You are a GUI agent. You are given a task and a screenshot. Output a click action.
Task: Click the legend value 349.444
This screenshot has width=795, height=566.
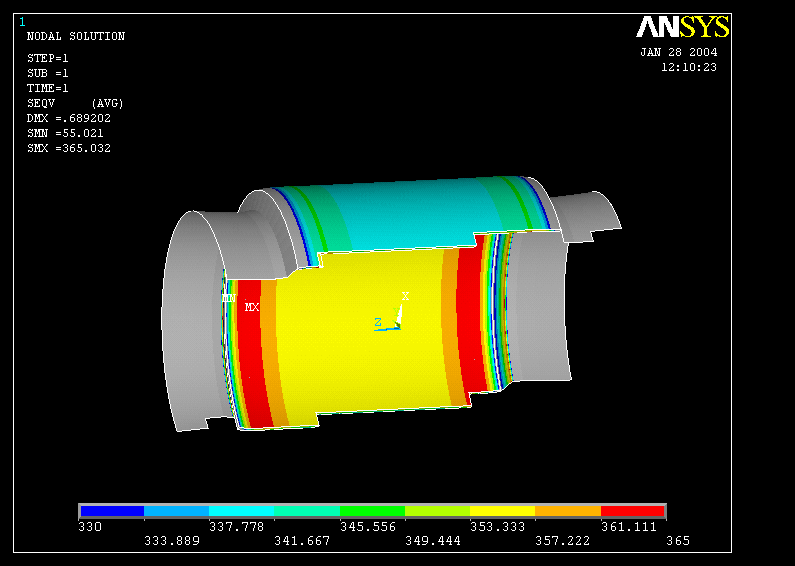click(432, 541)
